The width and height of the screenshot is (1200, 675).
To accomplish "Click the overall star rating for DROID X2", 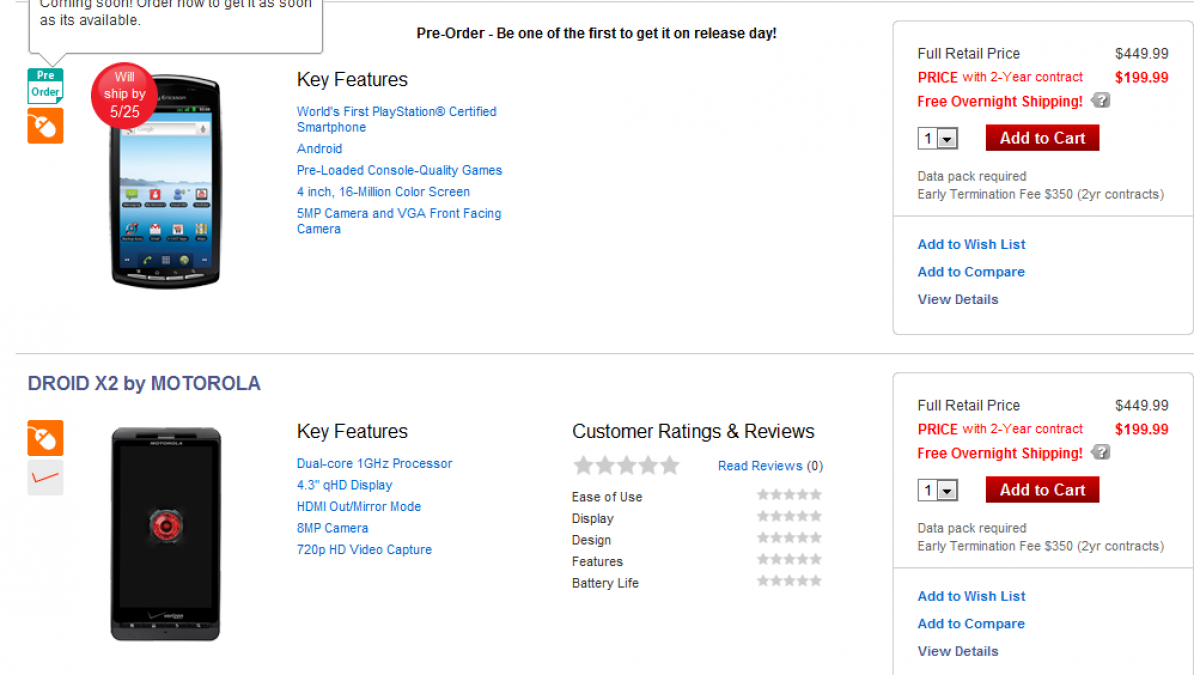I will click(626, 465).
